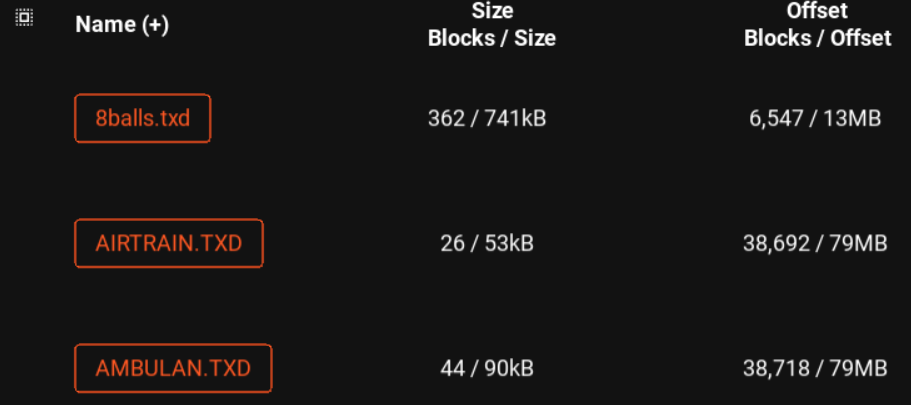
Task: Click the select-all icon beside Name header
Action: (24, 17)
